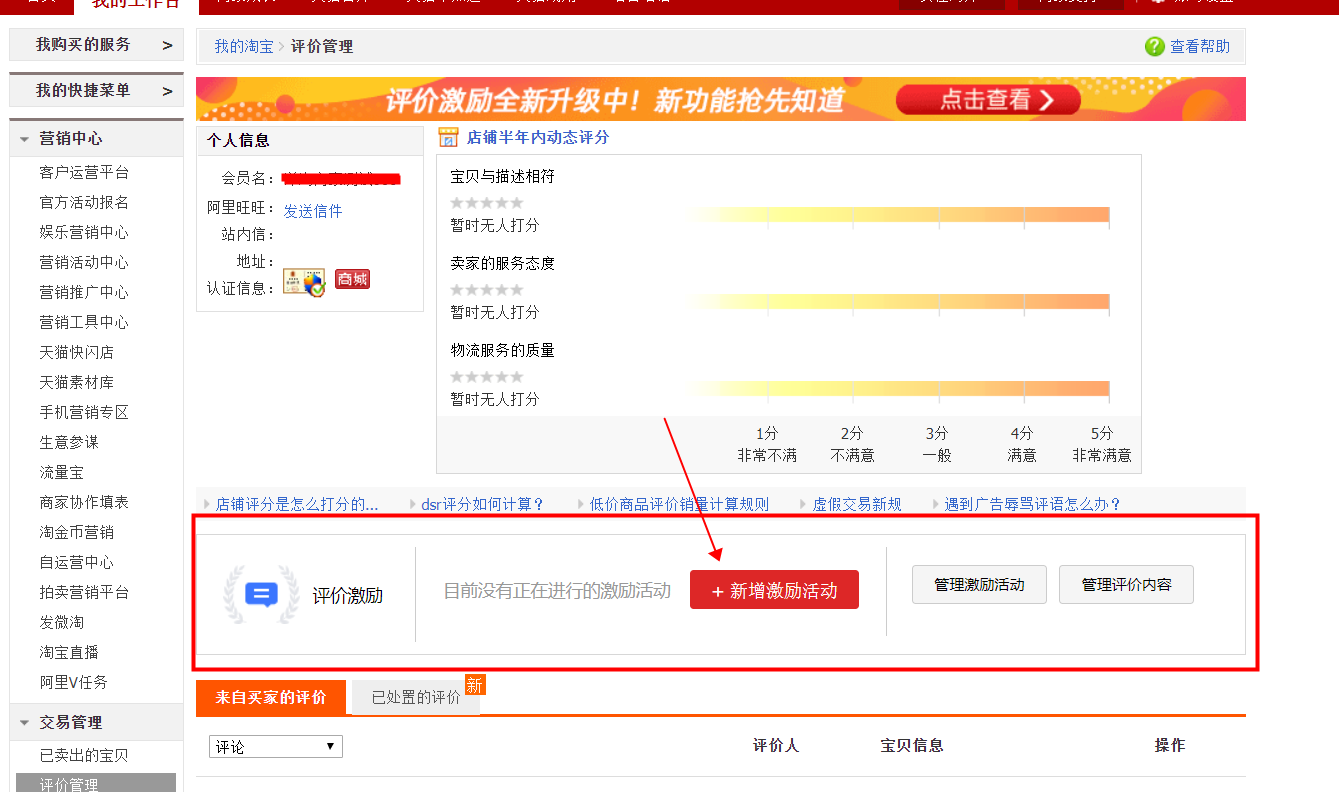This screenshot has width=1339, height=792.
Task: Open 淘金币营销 in sidebar
Action: click(77, 532)
